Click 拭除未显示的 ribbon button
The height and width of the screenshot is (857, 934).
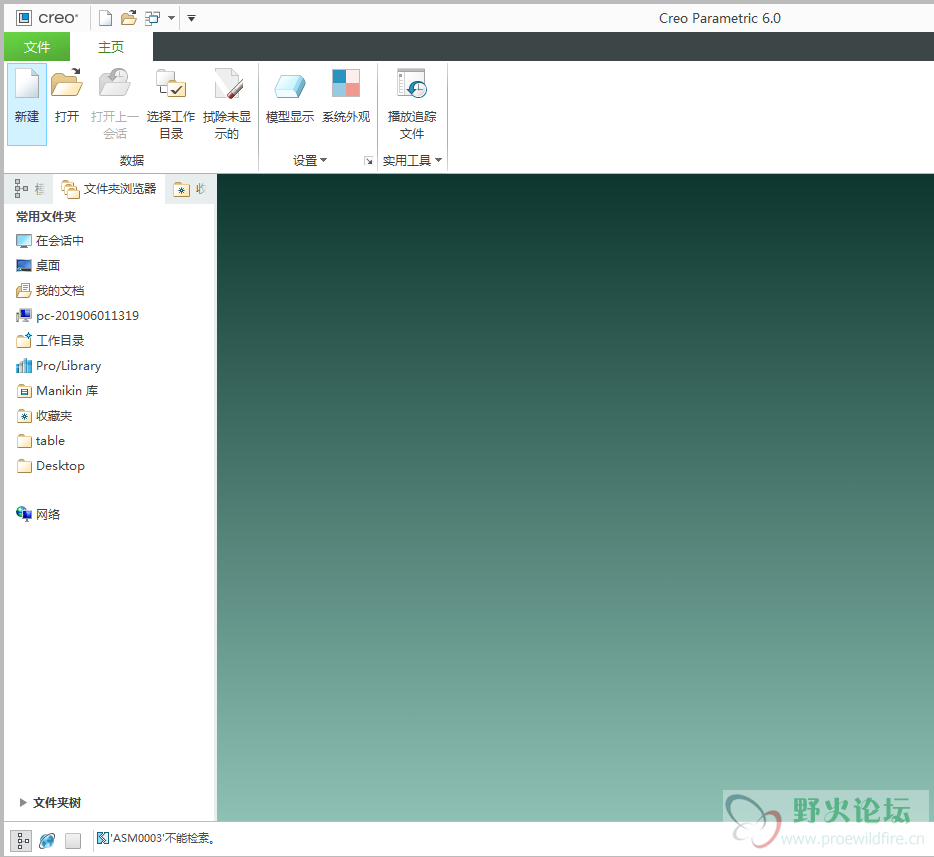click(227, 104)
